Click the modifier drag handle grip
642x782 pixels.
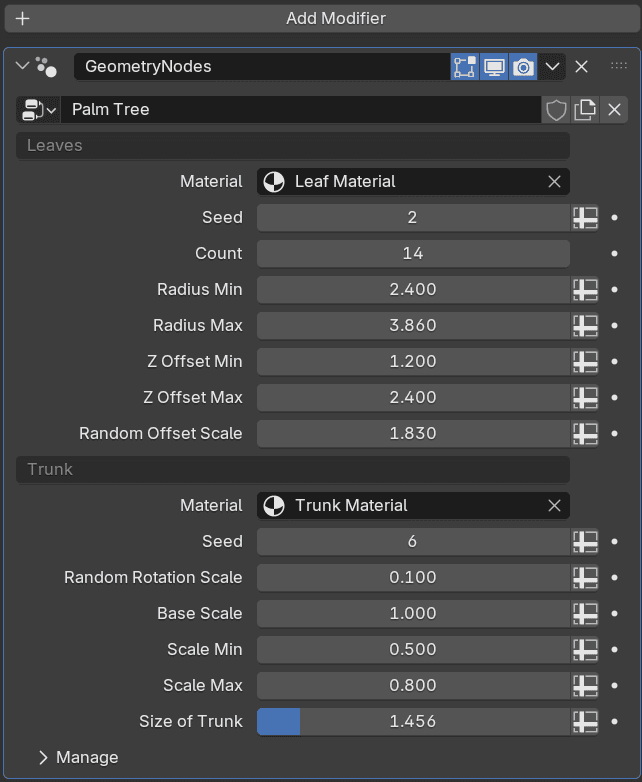[x=619, y=66]
